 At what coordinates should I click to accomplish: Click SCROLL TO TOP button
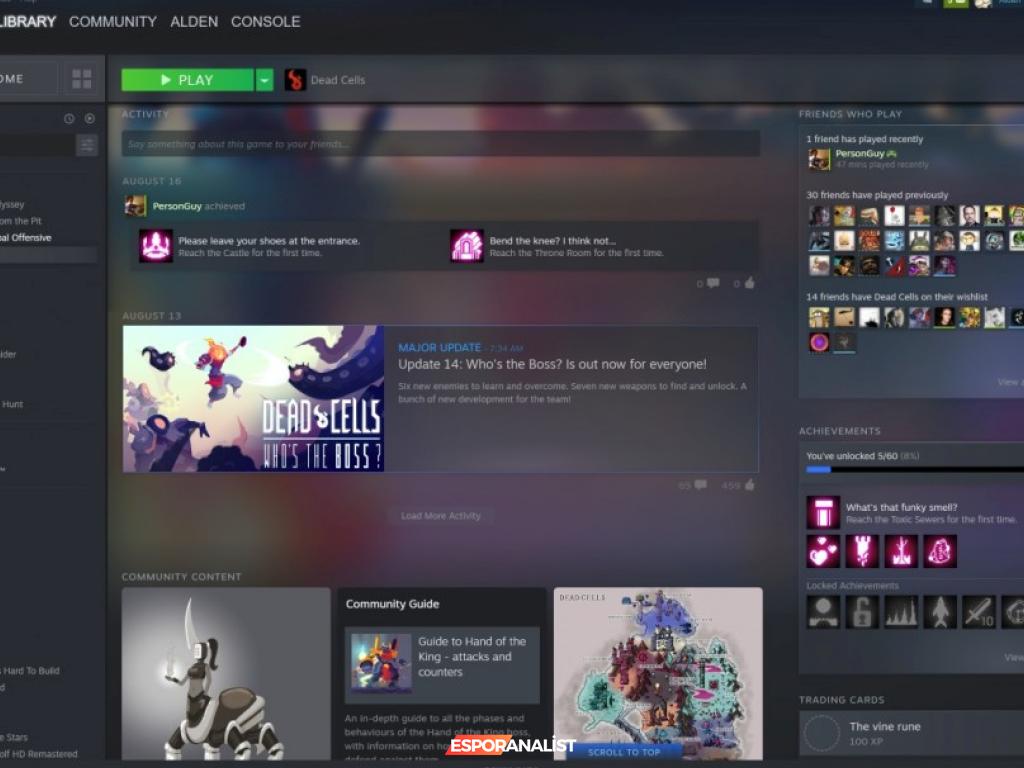(624, 752)
